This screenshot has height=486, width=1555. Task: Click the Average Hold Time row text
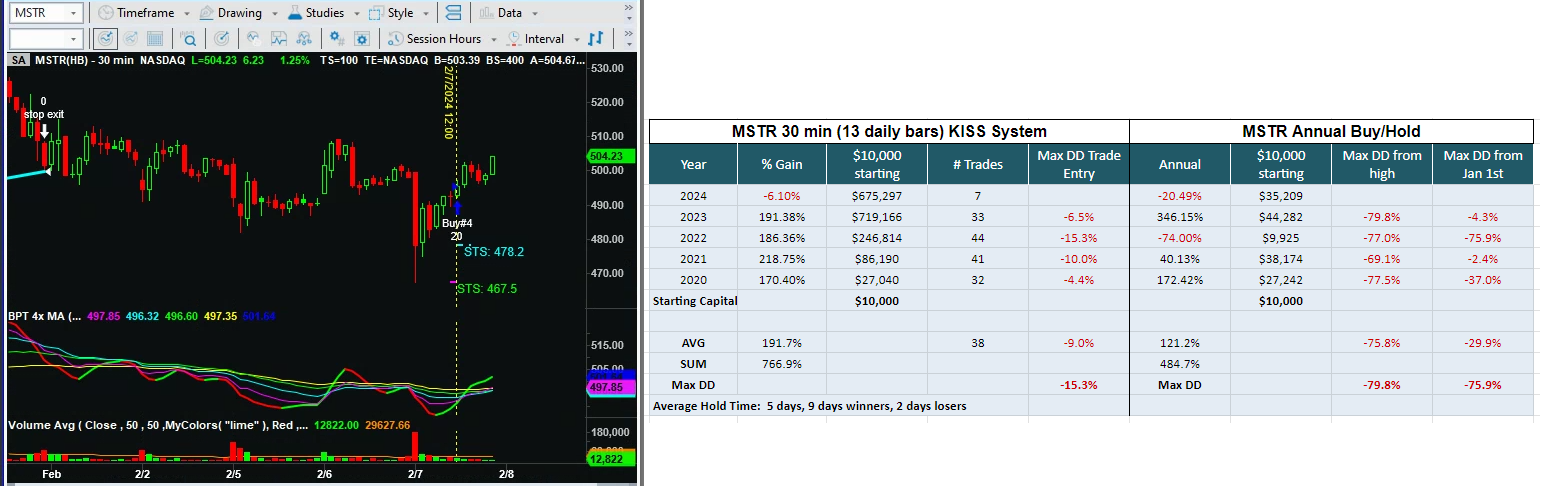809,406
